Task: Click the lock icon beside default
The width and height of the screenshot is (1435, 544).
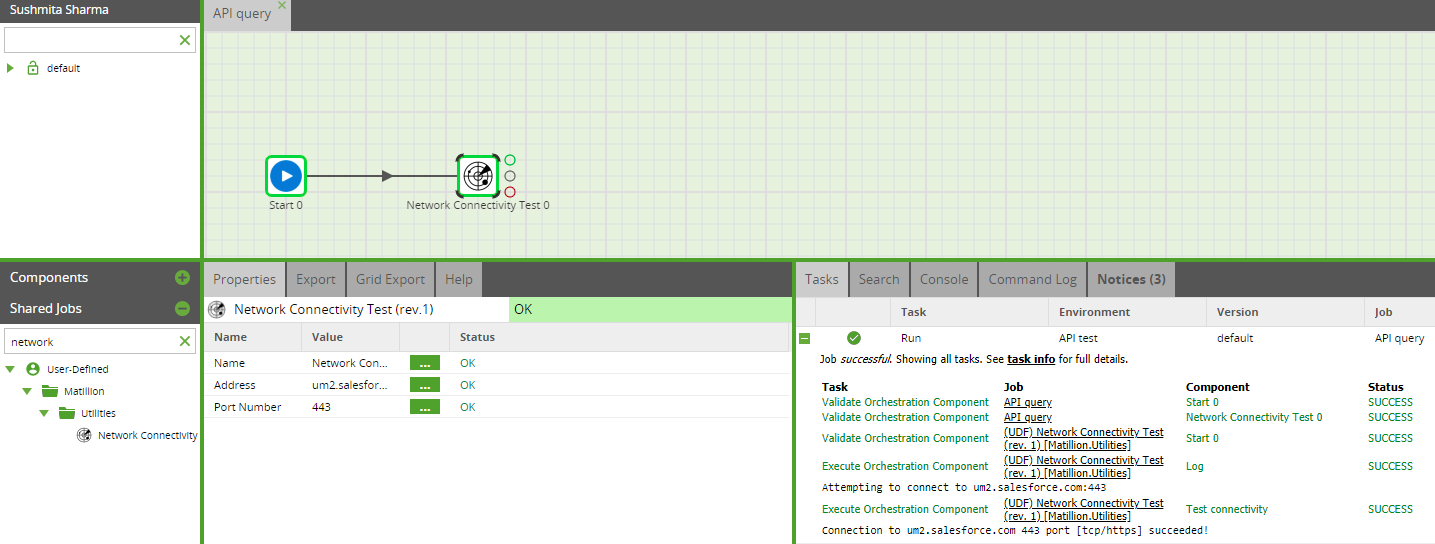Action: pos(33,68)
